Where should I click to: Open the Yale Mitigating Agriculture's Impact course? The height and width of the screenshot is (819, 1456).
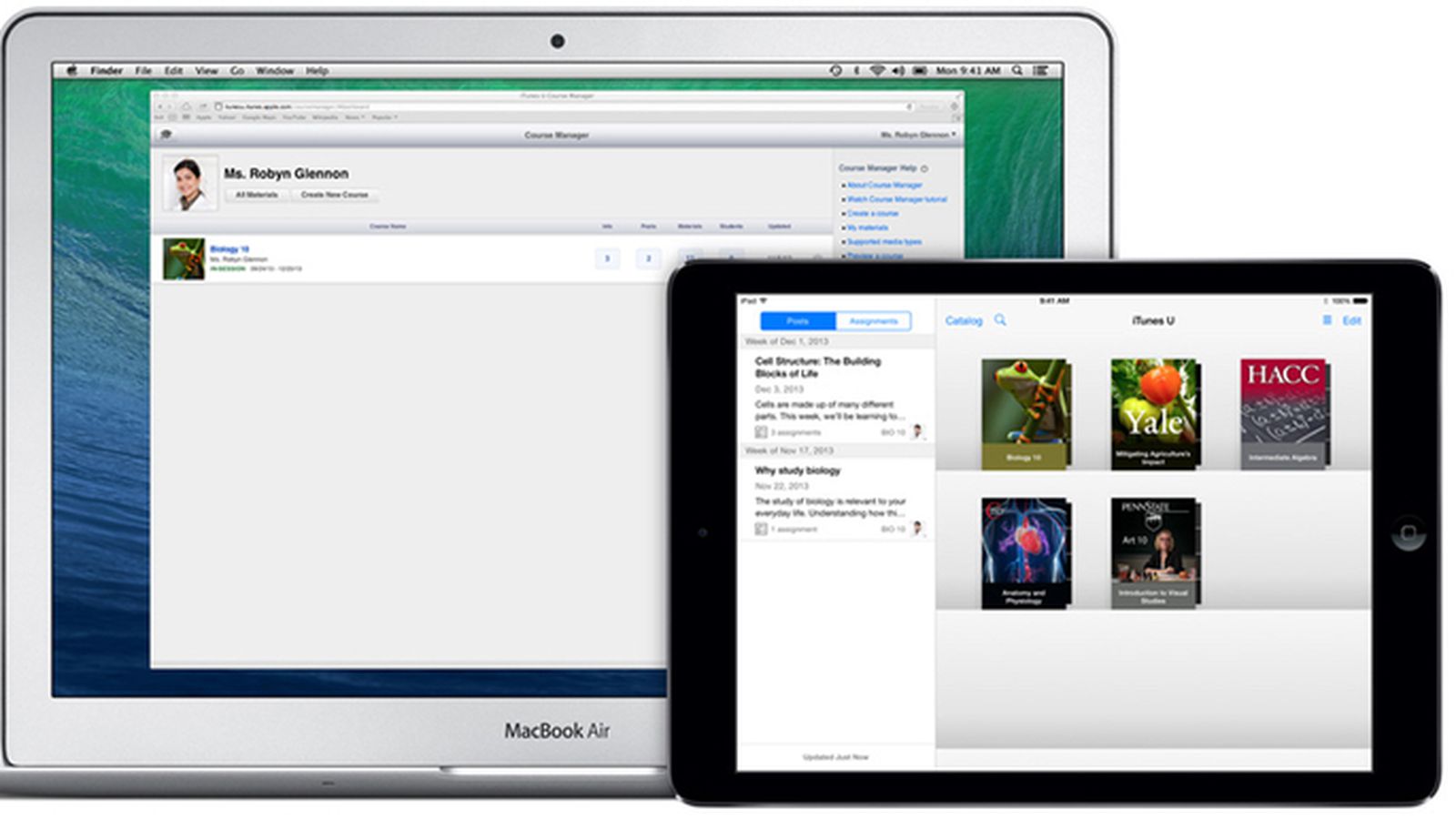(x=1156, y=414)
